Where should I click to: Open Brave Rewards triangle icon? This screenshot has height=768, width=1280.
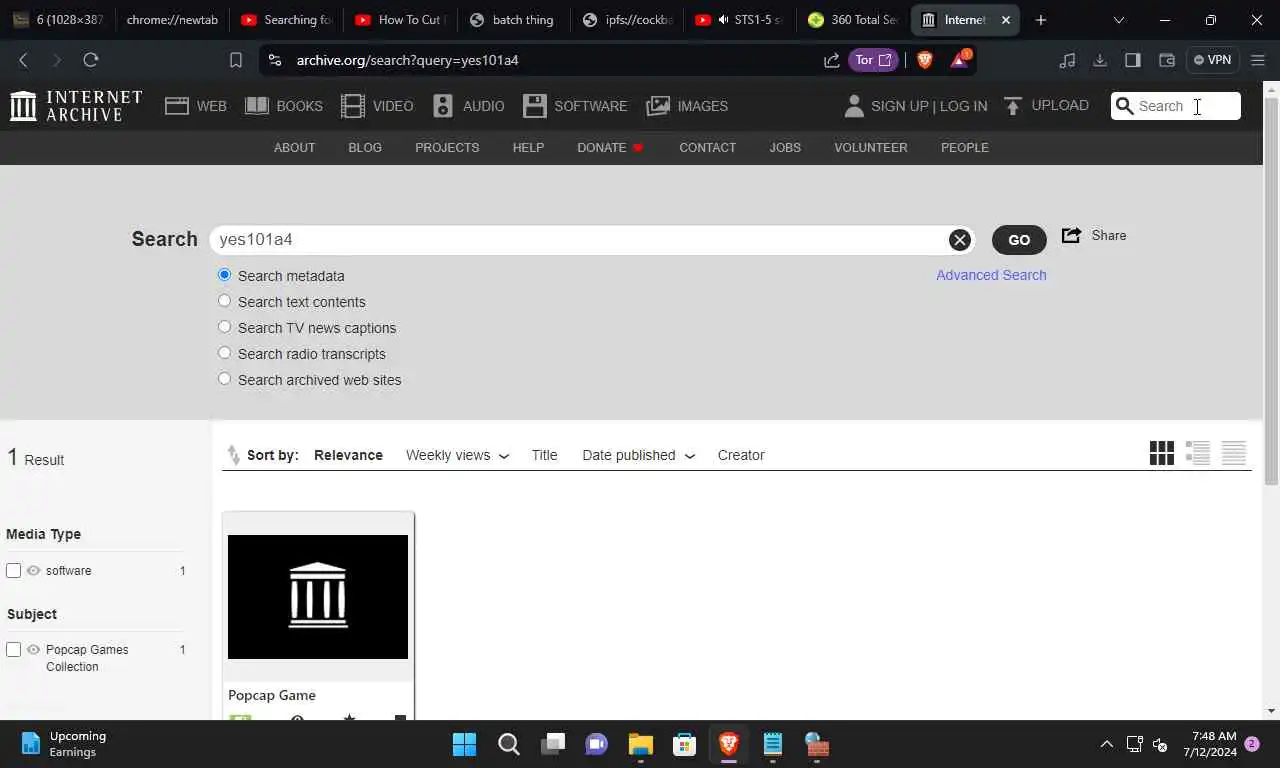959,60
